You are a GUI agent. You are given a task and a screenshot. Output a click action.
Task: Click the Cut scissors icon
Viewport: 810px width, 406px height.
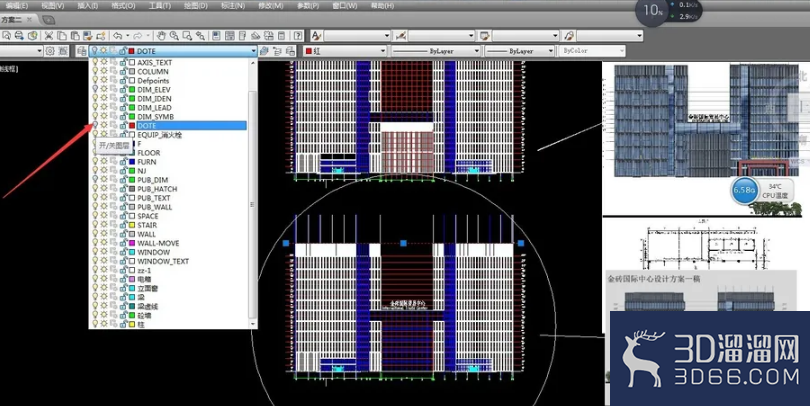(49, 36)
